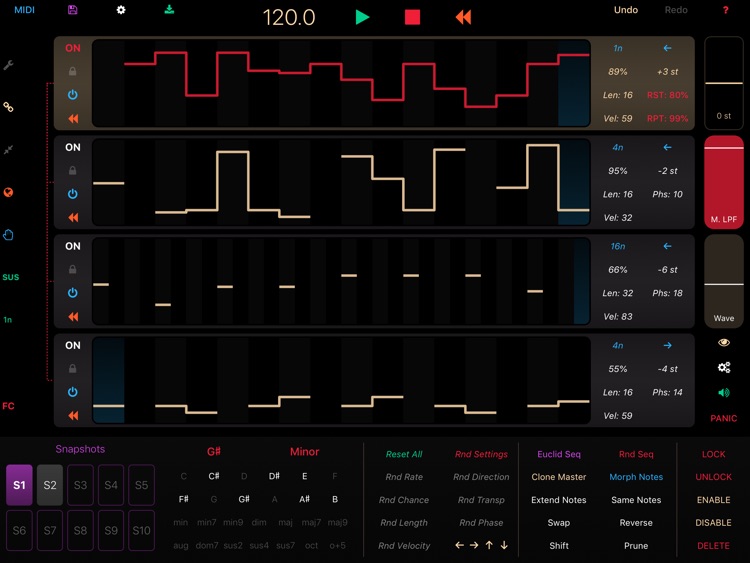Click the Clone Master button
This screenshot has width=750, height=563.
[x=559, y=477]
